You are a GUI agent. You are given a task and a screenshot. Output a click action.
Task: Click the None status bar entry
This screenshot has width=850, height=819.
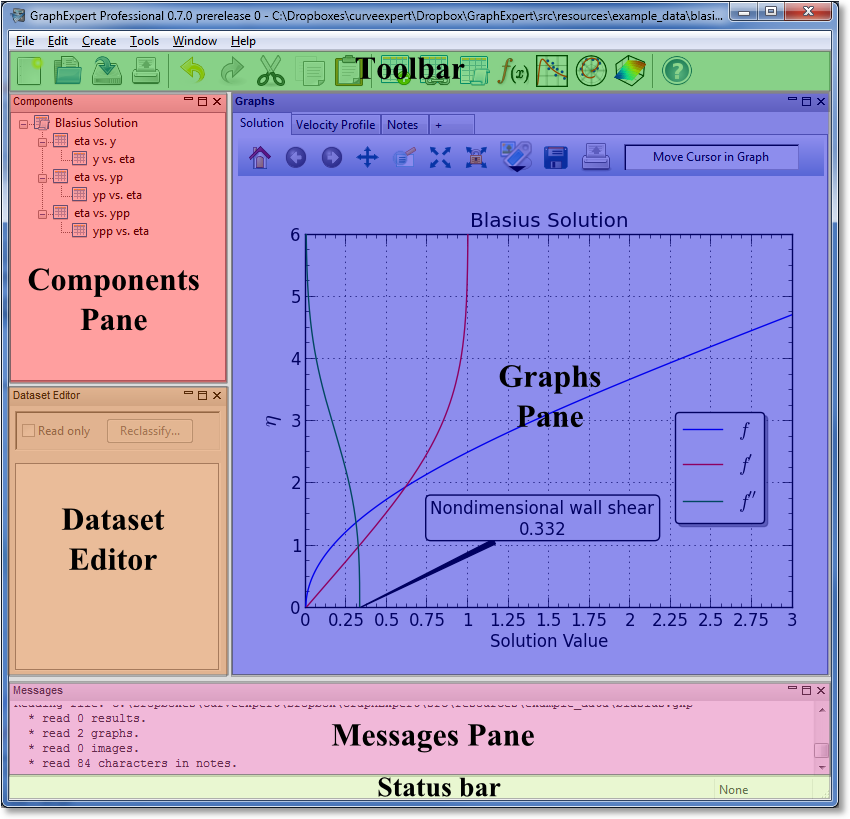pyautogui.click(x=733, y=790)
